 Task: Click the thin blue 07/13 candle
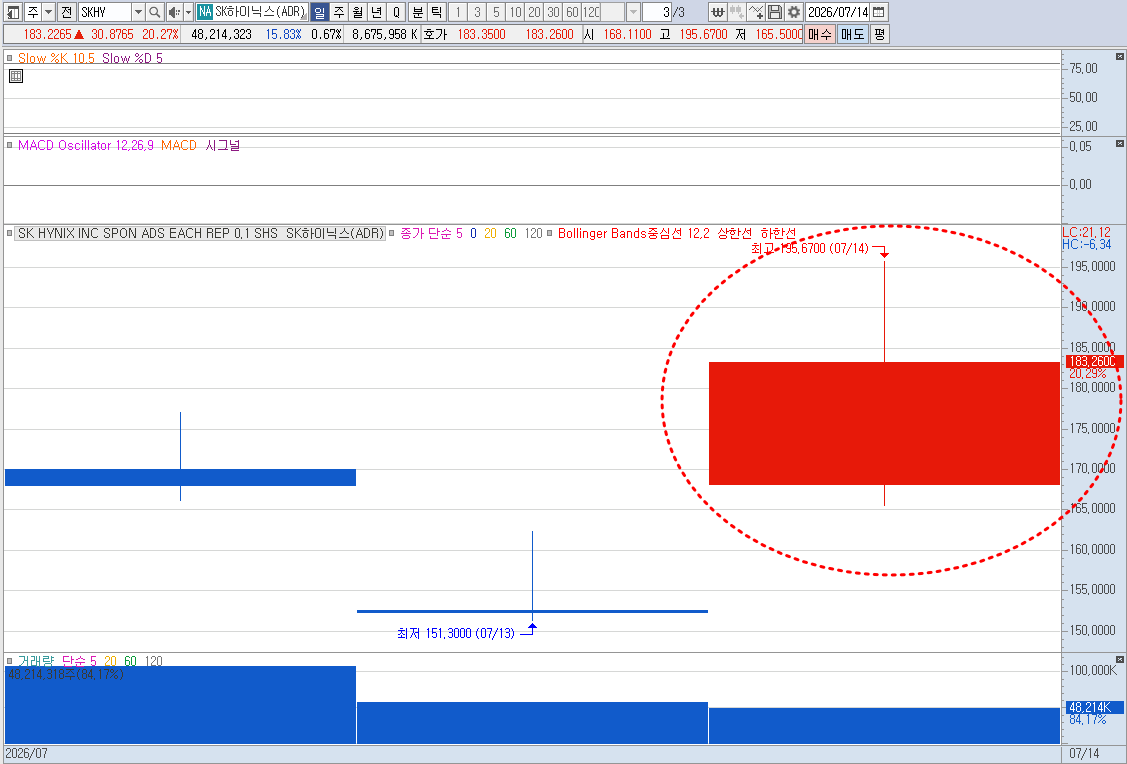click(x=533, y=612)
